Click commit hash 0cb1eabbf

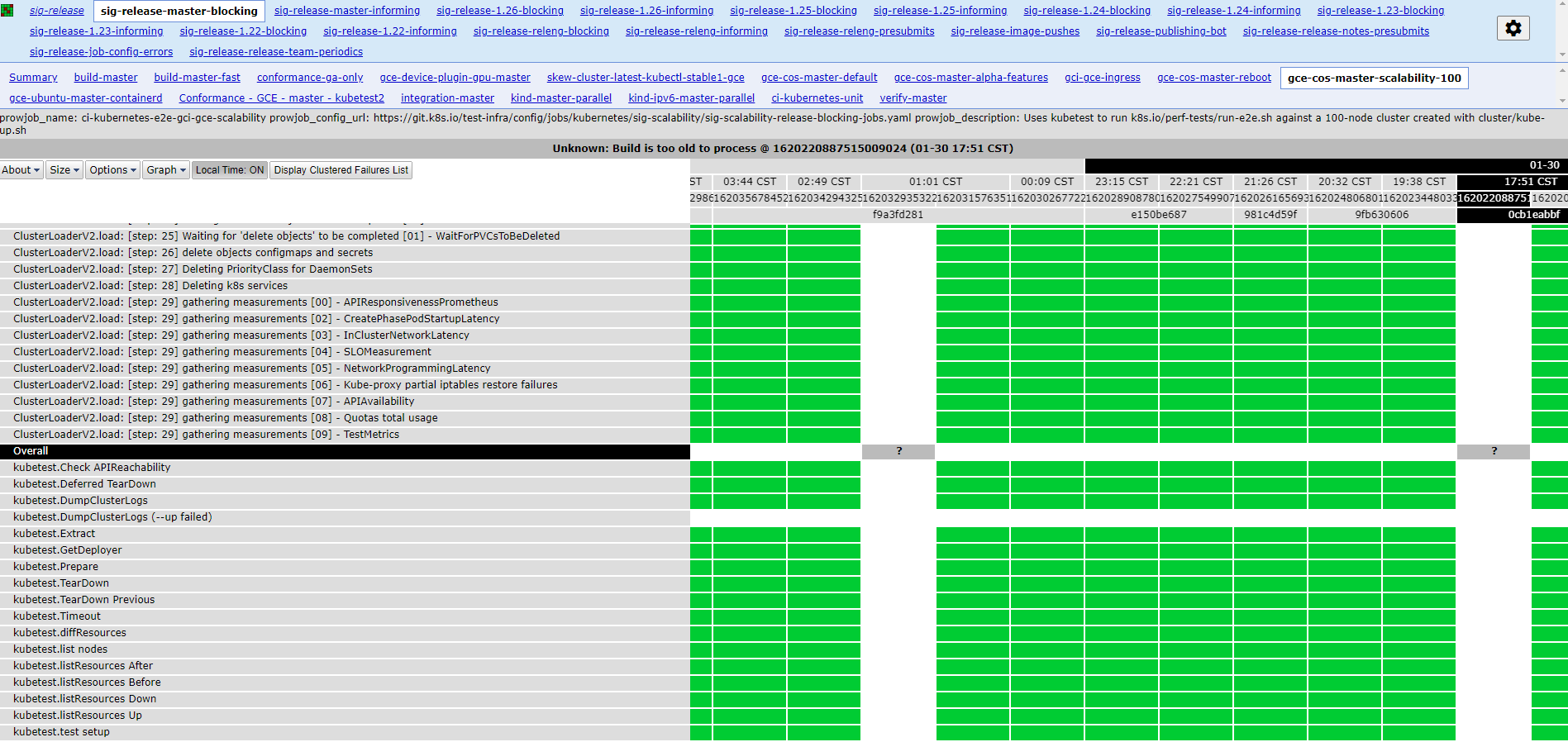click(x=1513, y=215)
